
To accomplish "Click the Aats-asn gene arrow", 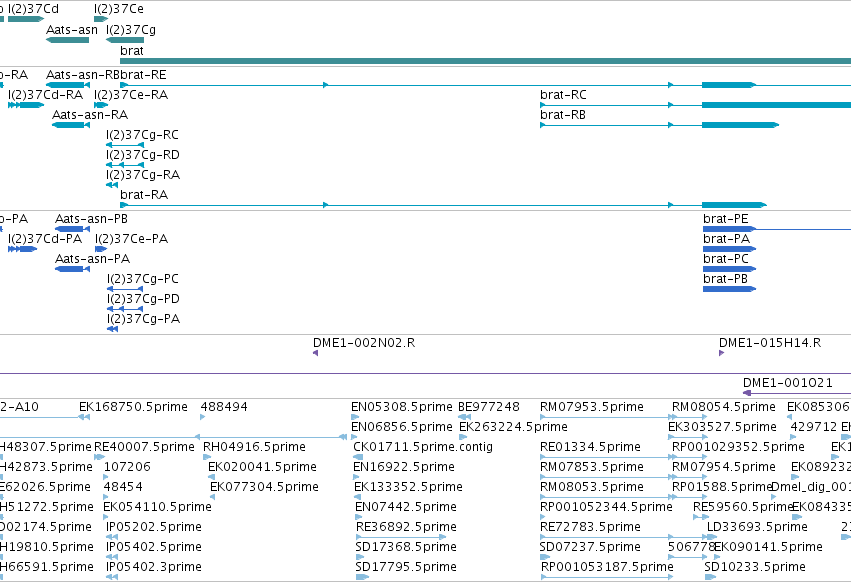I will [x=67, y=40].
